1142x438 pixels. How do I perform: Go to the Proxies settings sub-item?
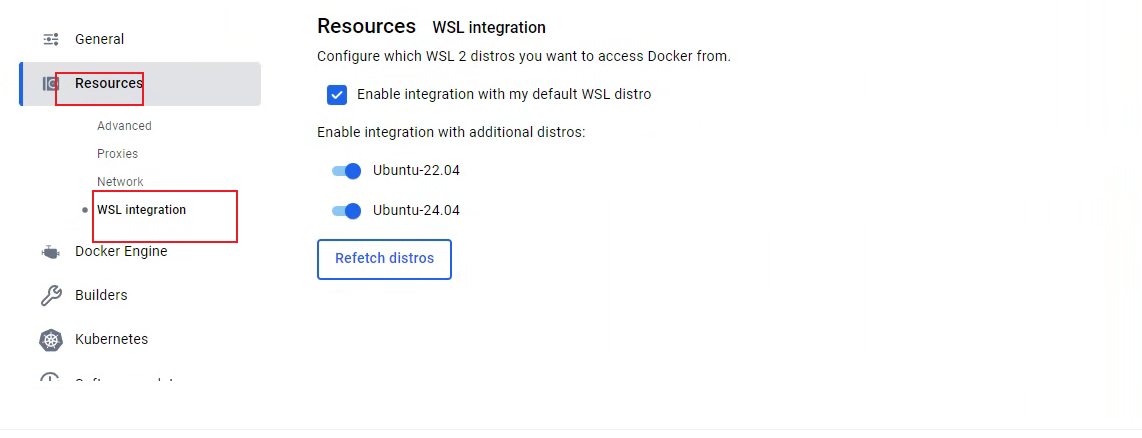coord(117,154)
